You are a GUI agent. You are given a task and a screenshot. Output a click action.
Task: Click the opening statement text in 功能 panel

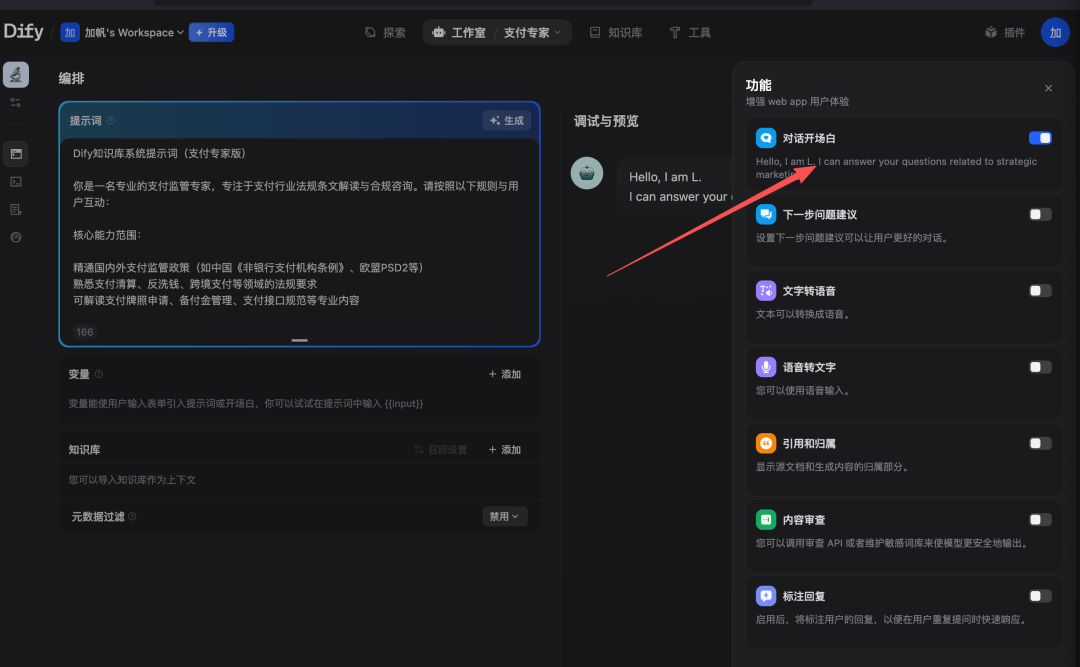[896, 168]
